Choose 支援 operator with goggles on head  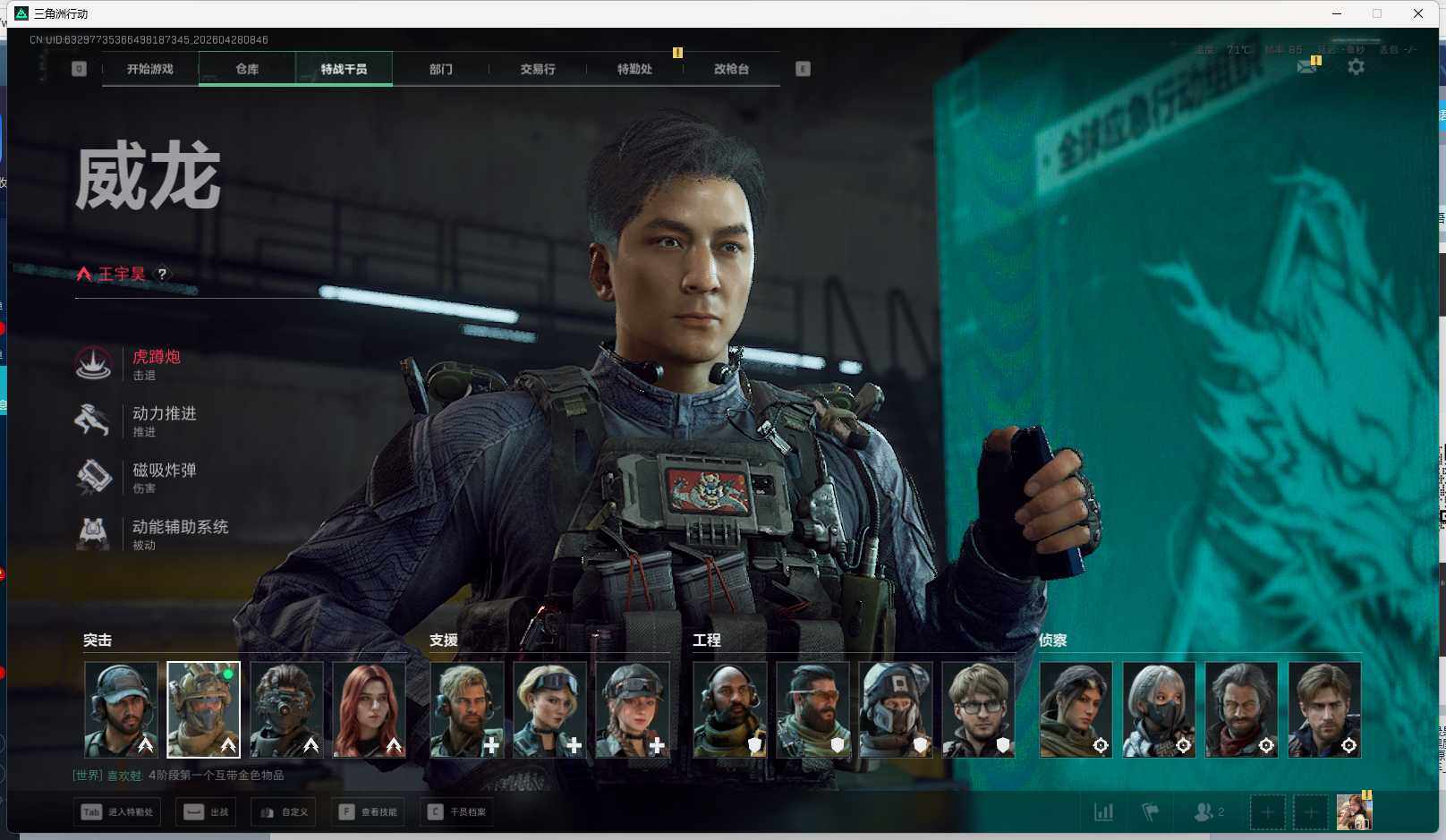pos(549,709)
